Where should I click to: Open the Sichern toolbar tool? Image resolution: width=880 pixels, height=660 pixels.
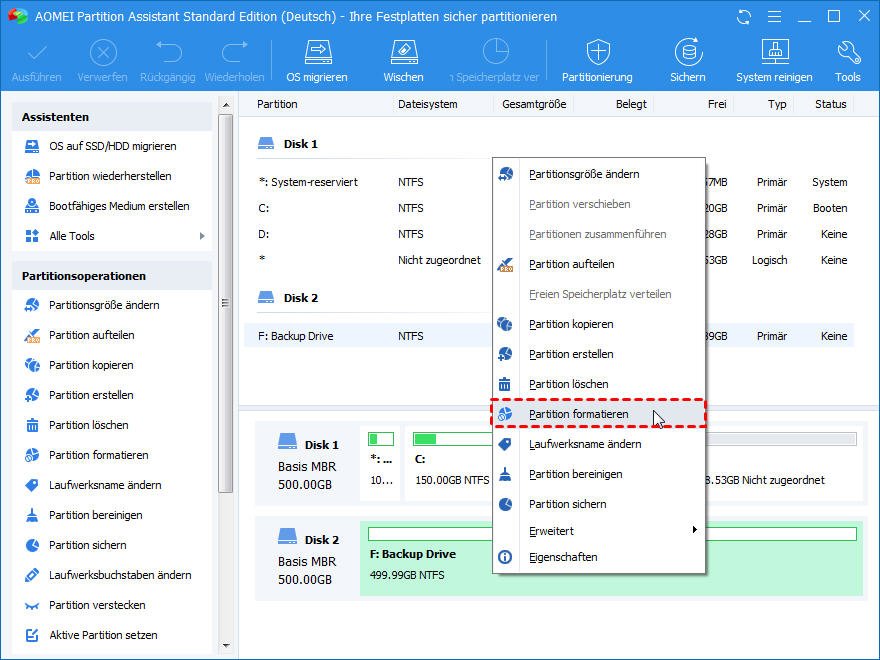(x=688, y=61)
